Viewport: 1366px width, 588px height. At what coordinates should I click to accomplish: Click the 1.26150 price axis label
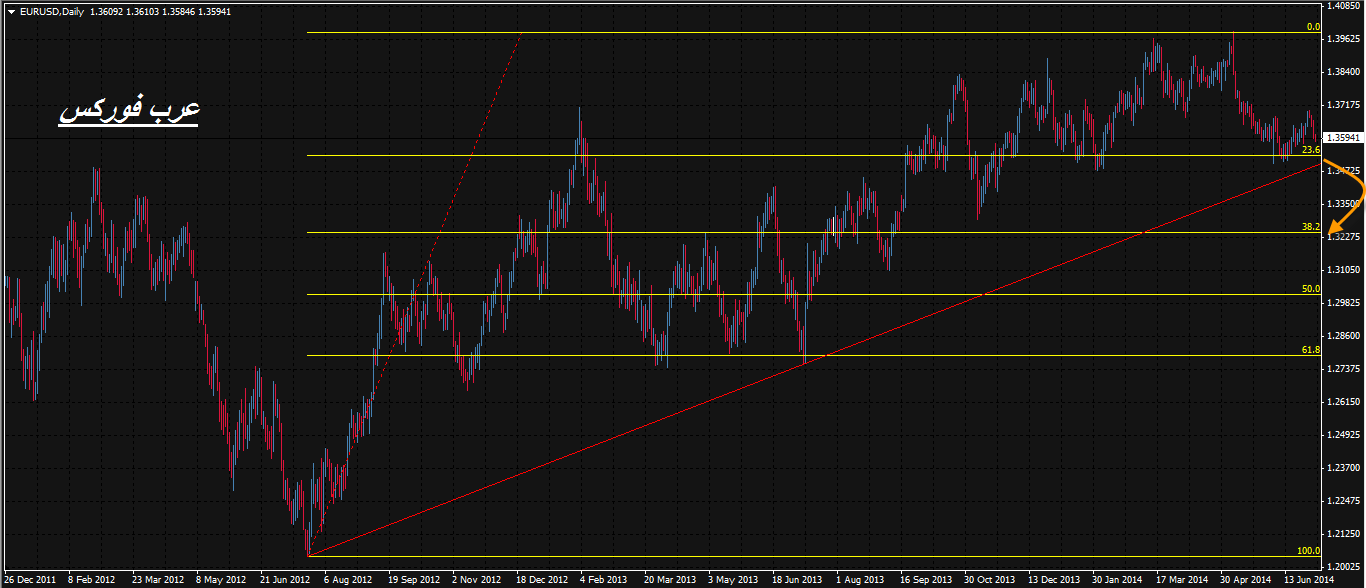[x=1344, y=402]
